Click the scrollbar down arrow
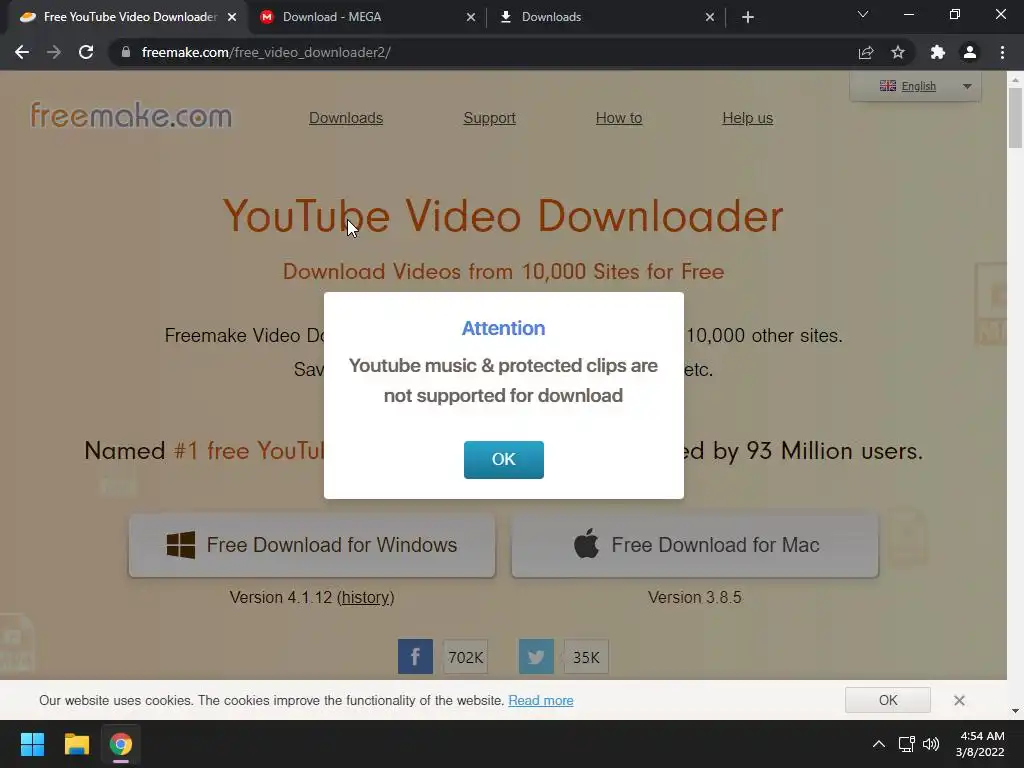1024x768 pixels. coord(1015,711)
